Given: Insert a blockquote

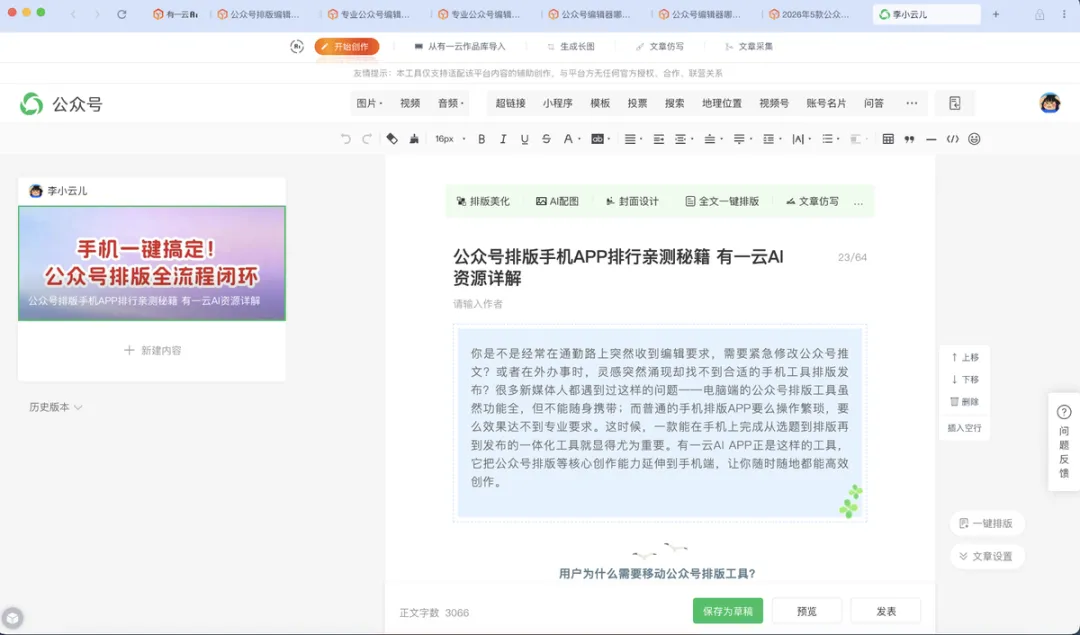Looking at the screenshot, I should pos(909,139).
